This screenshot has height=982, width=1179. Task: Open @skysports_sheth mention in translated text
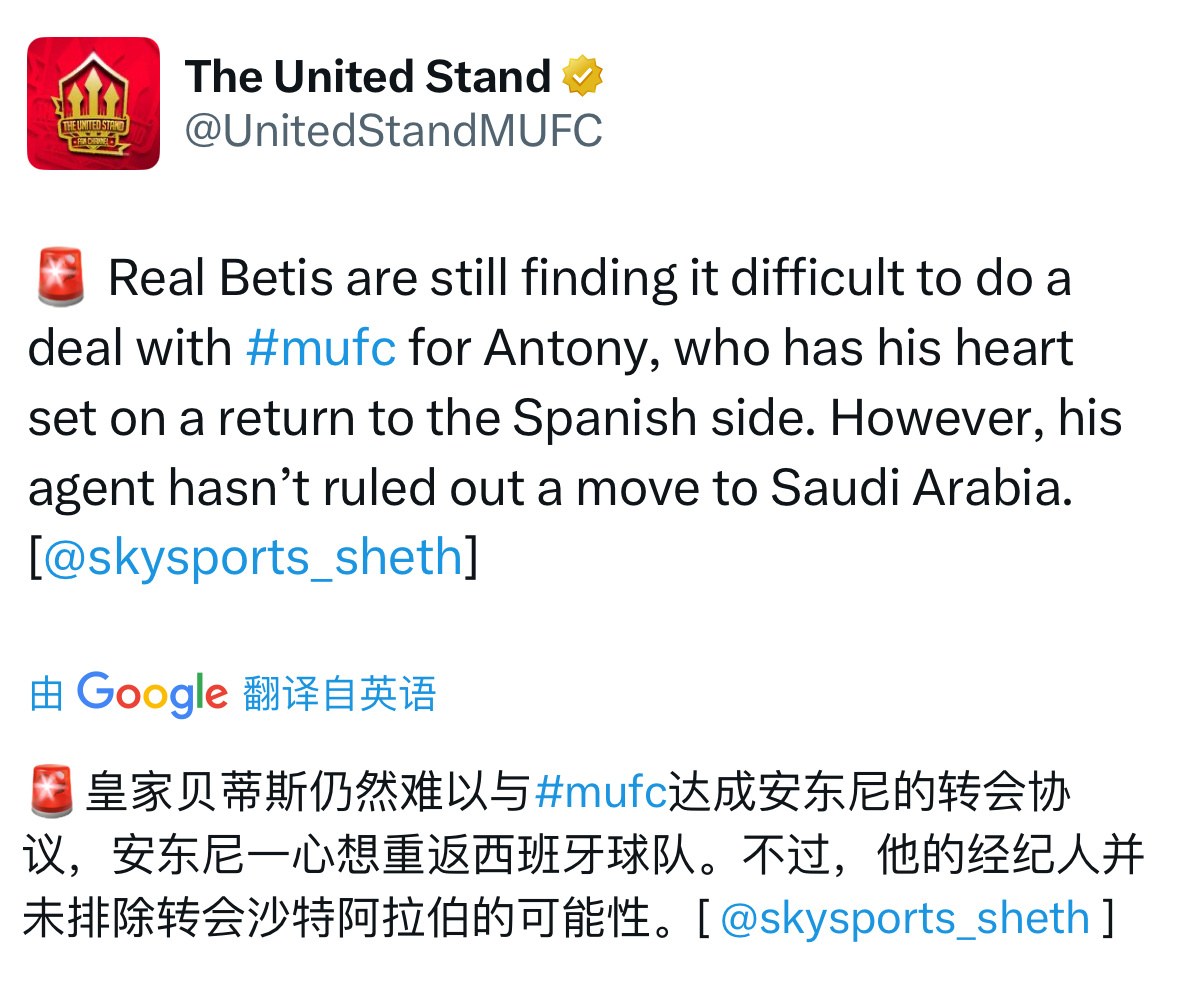pyautogui.click(x=905, y=918)
